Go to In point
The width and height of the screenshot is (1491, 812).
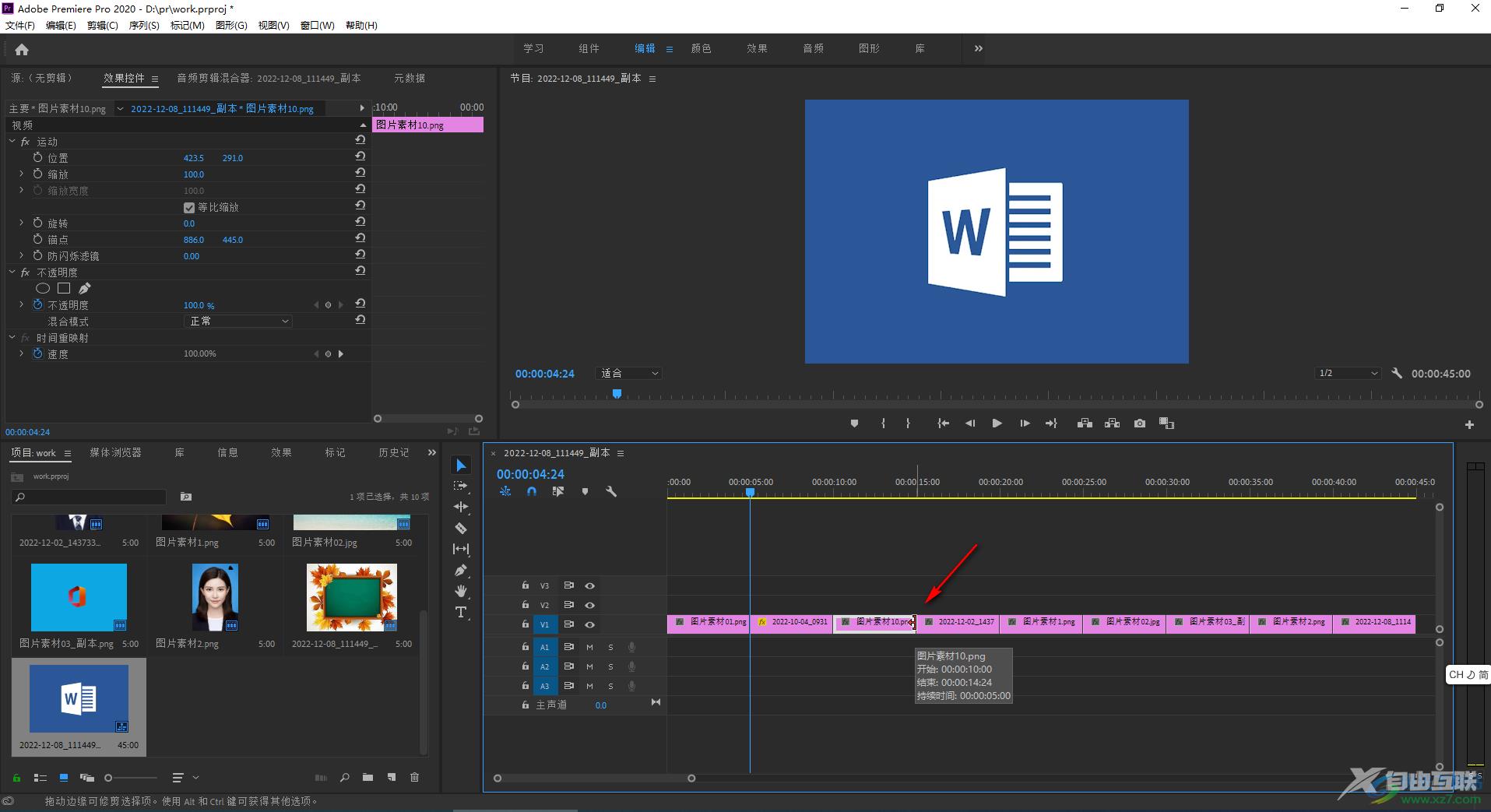tap(943, 424)
